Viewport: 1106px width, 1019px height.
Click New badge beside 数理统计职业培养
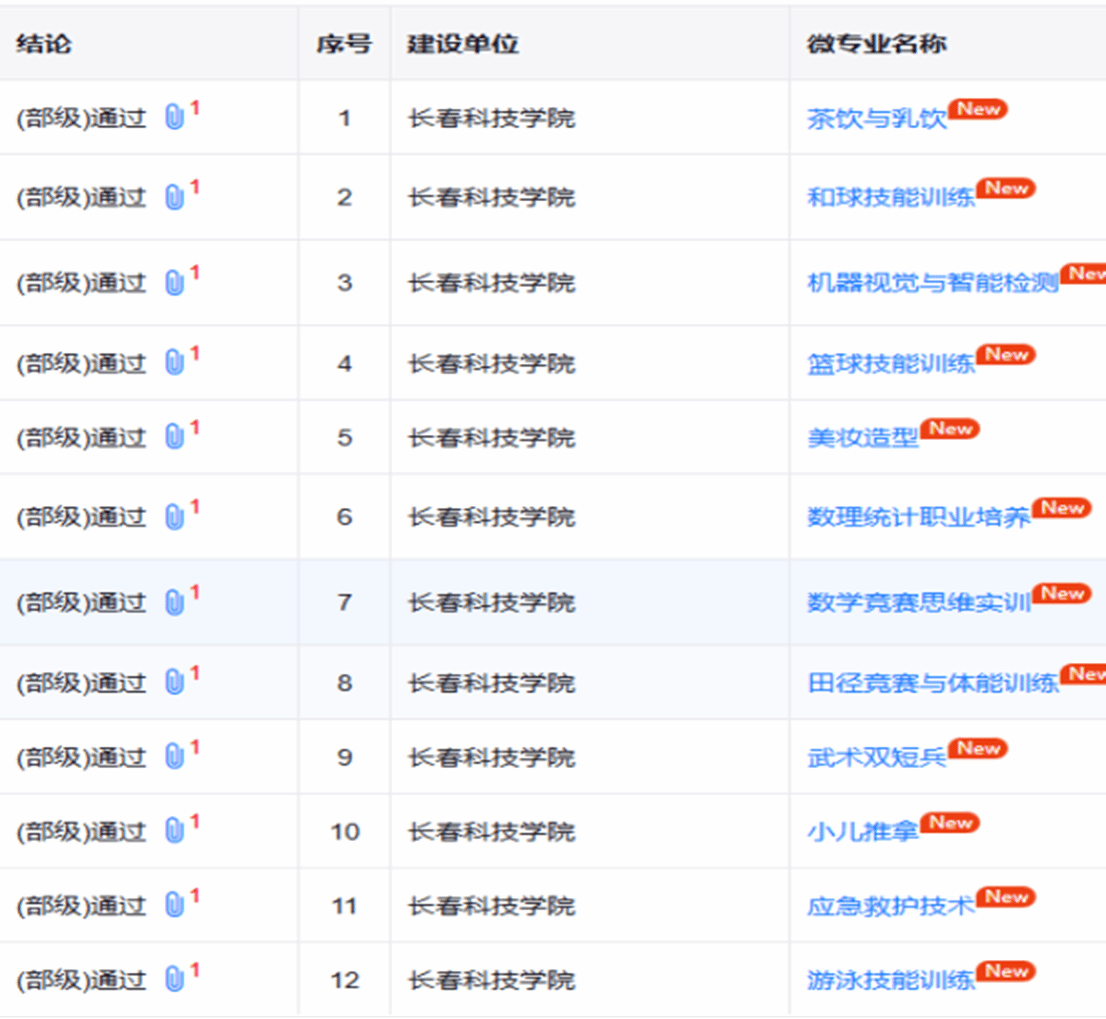(1062, 508)
